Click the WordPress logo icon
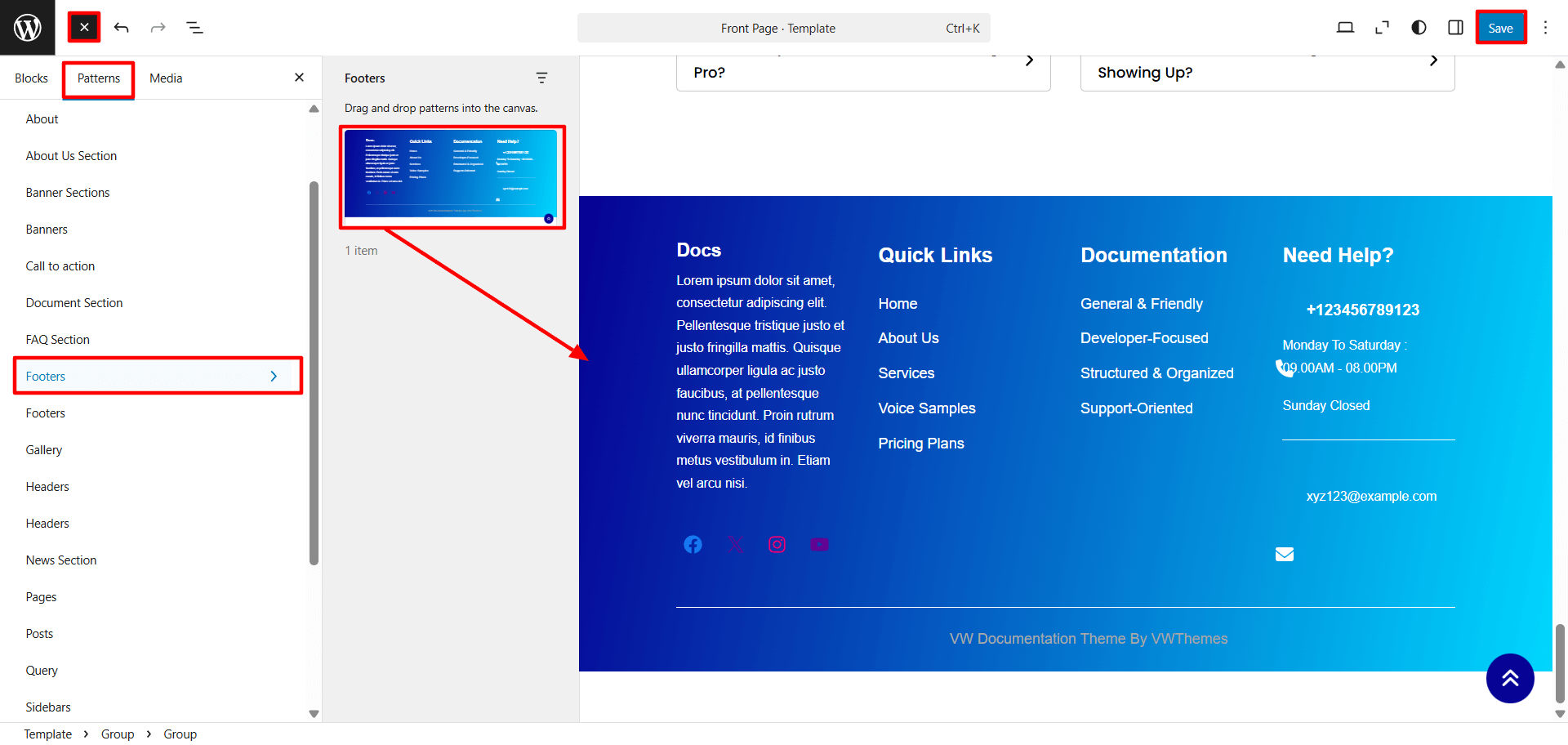This screenshot has width=1568, height=745. (28, 28)
